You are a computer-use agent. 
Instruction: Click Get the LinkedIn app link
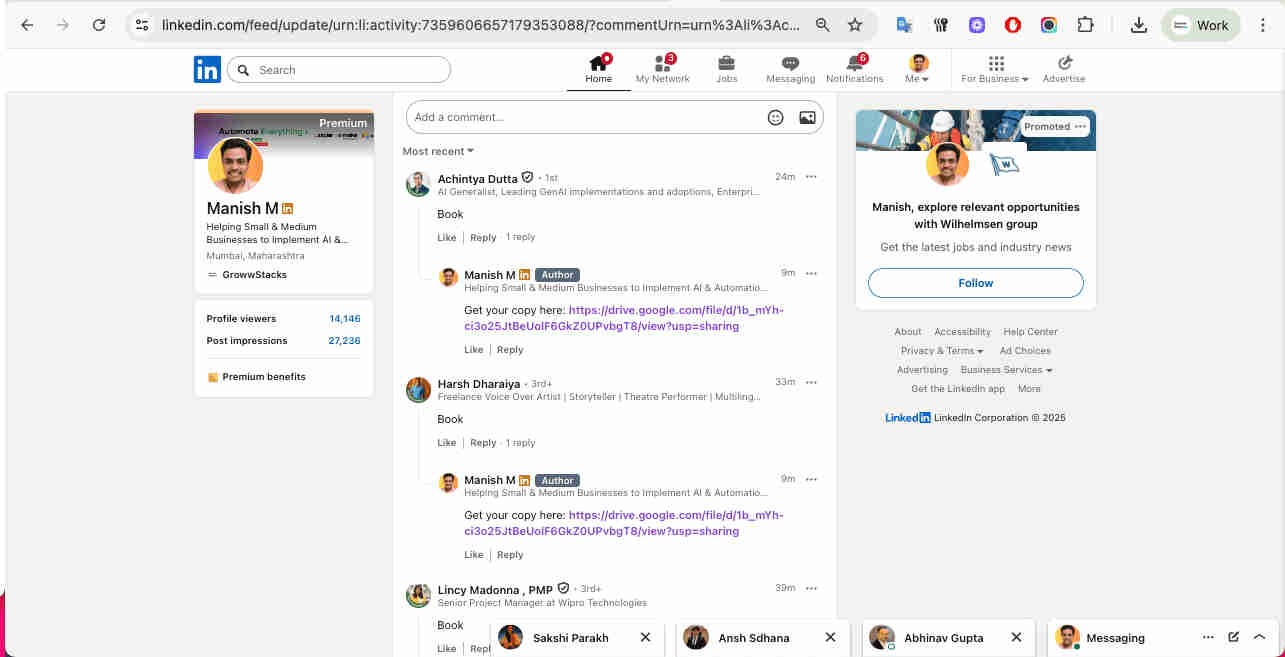(x=958, y=389)
